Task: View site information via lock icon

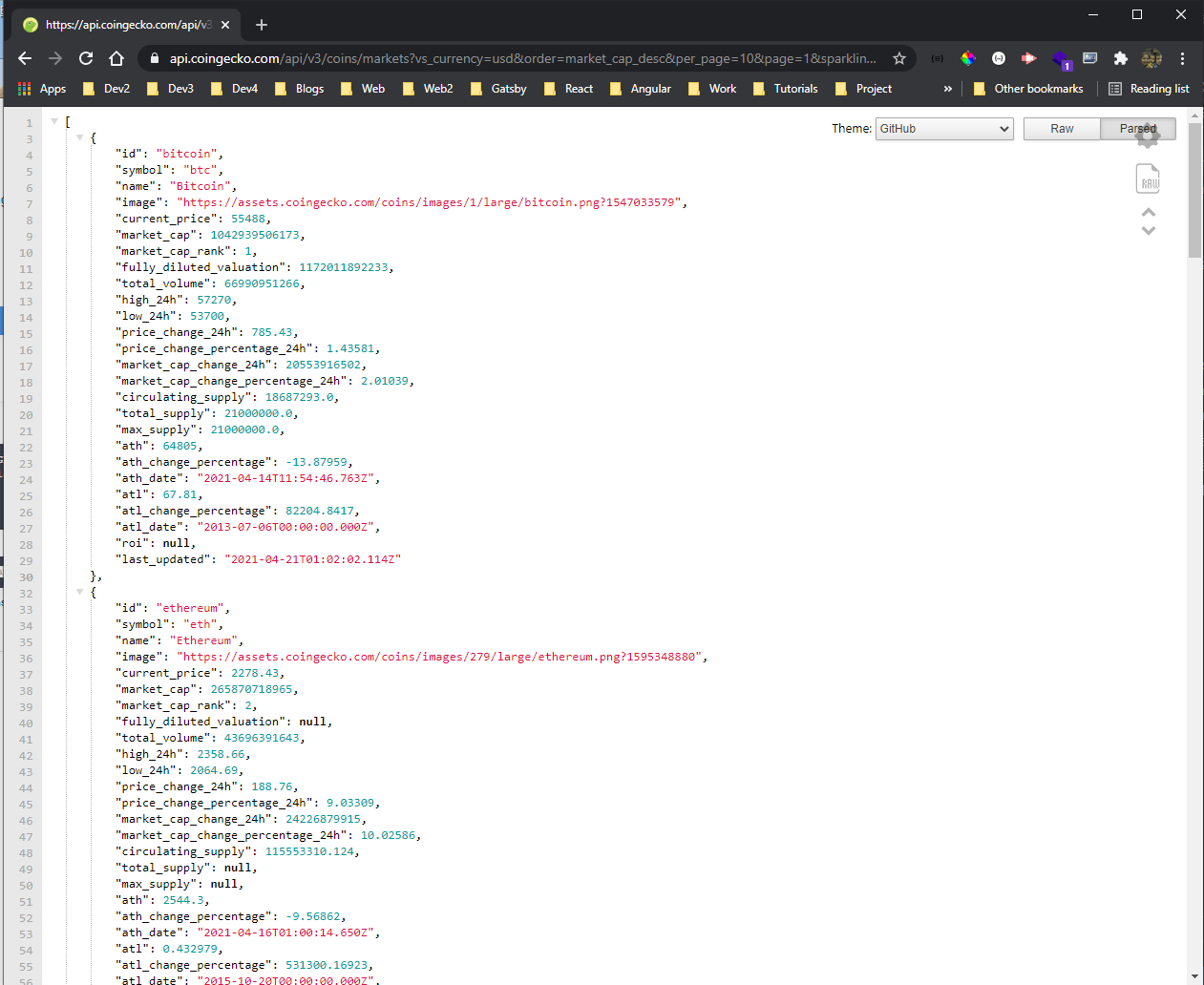Action: tap(154, 58)
